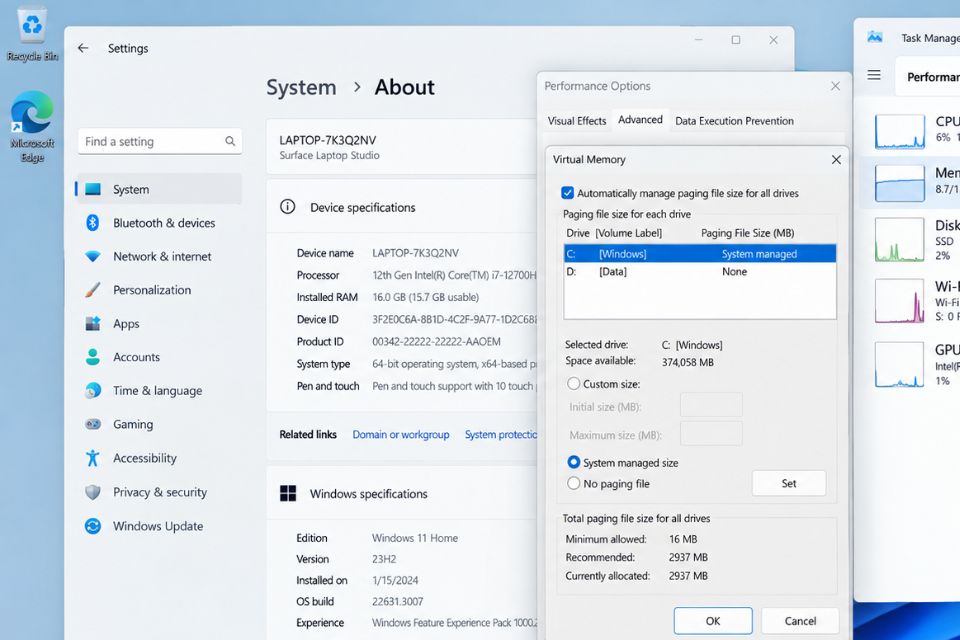Open Time & language settings

coord(159,391)
